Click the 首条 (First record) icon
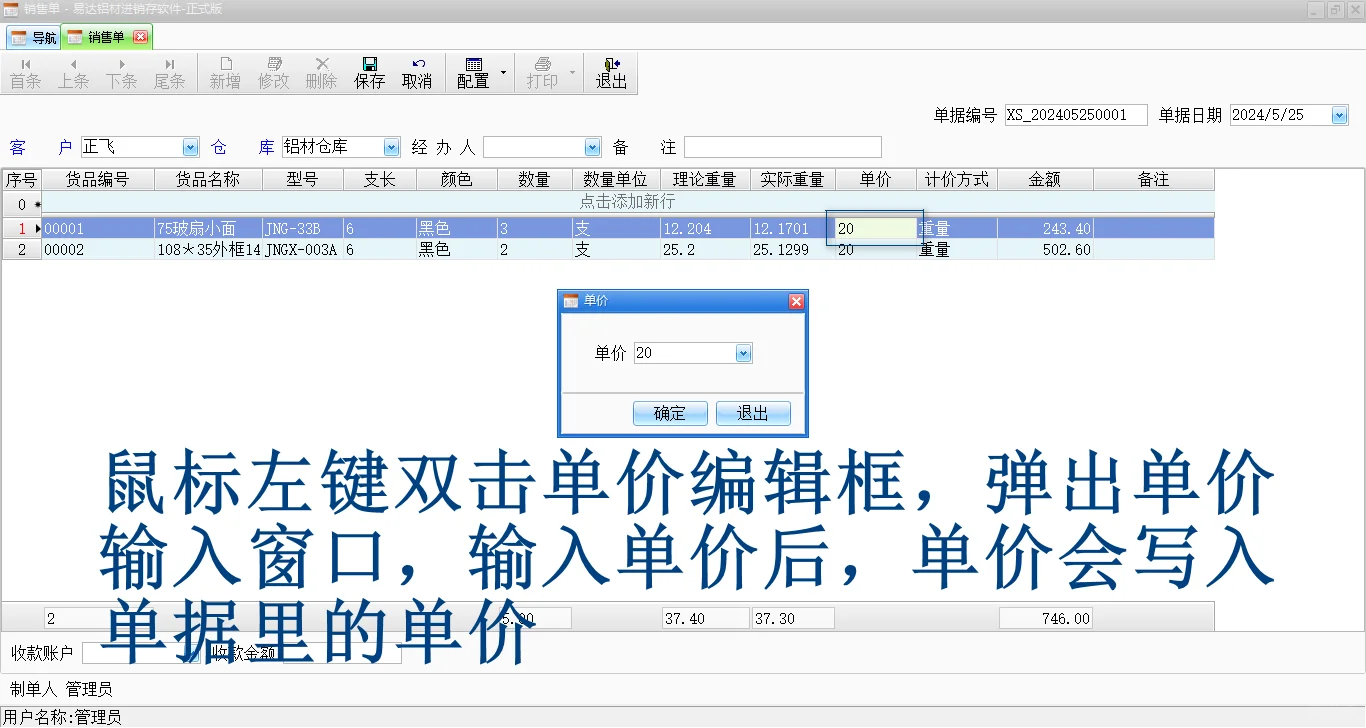The width and height of the screenshot is (1366, 728). pyautogui.click(x=25, y=72)
